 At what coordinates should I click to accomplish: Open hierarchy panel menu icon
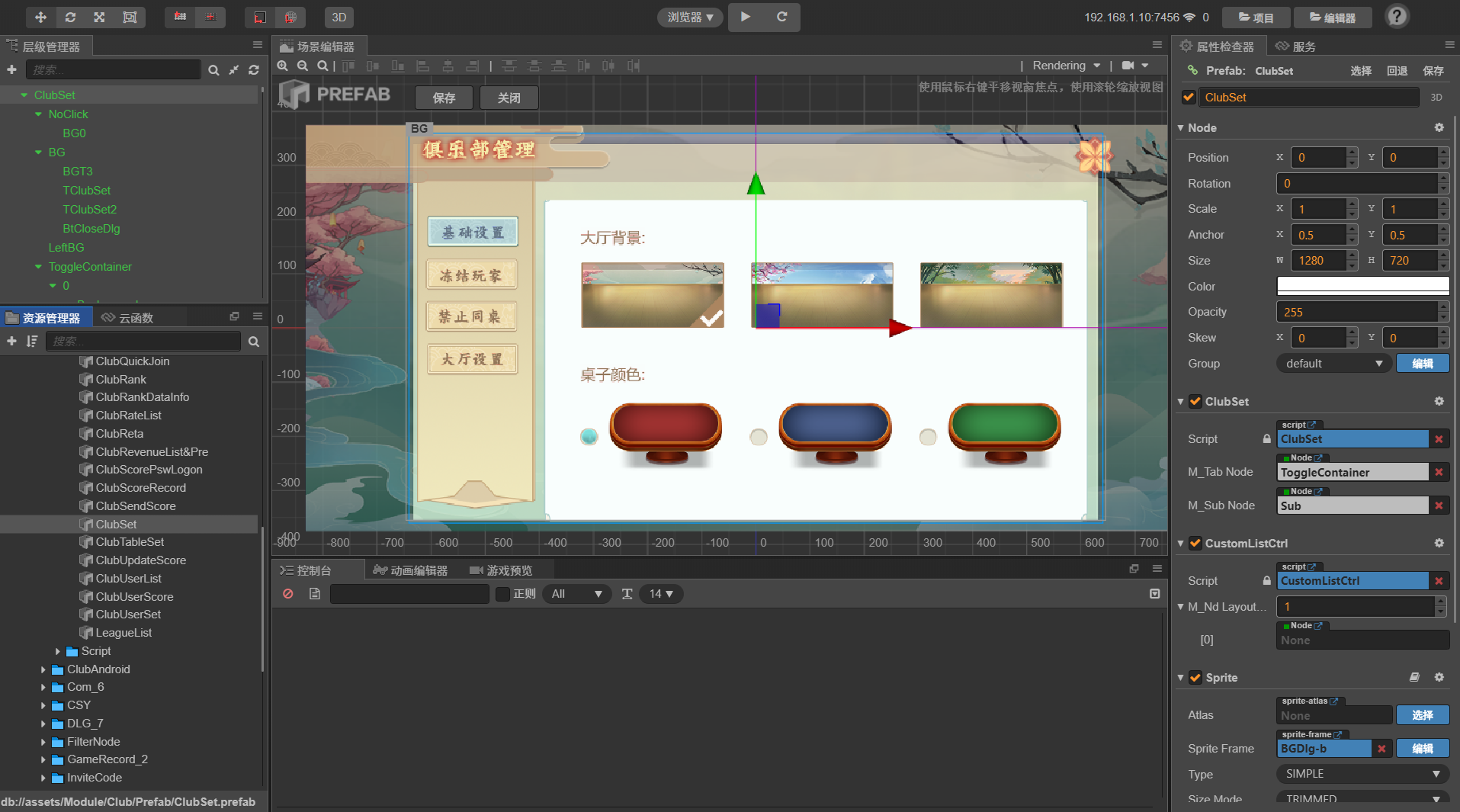pyautogui.click(x=258, y=45)
